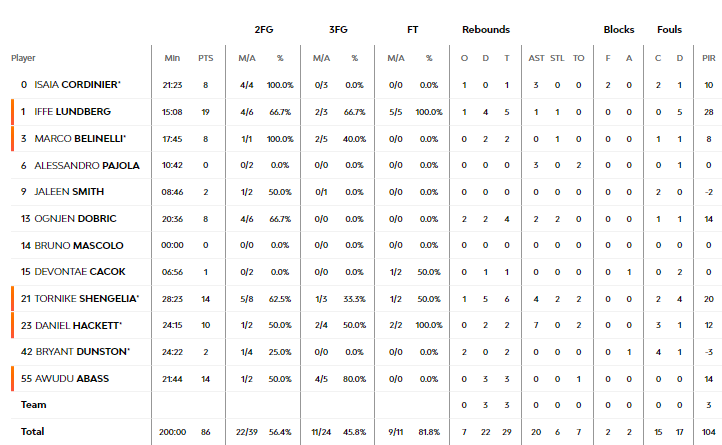Open Alessandro Pajola player profile
This screenshot has height=445, width=722.
[87, 165]
